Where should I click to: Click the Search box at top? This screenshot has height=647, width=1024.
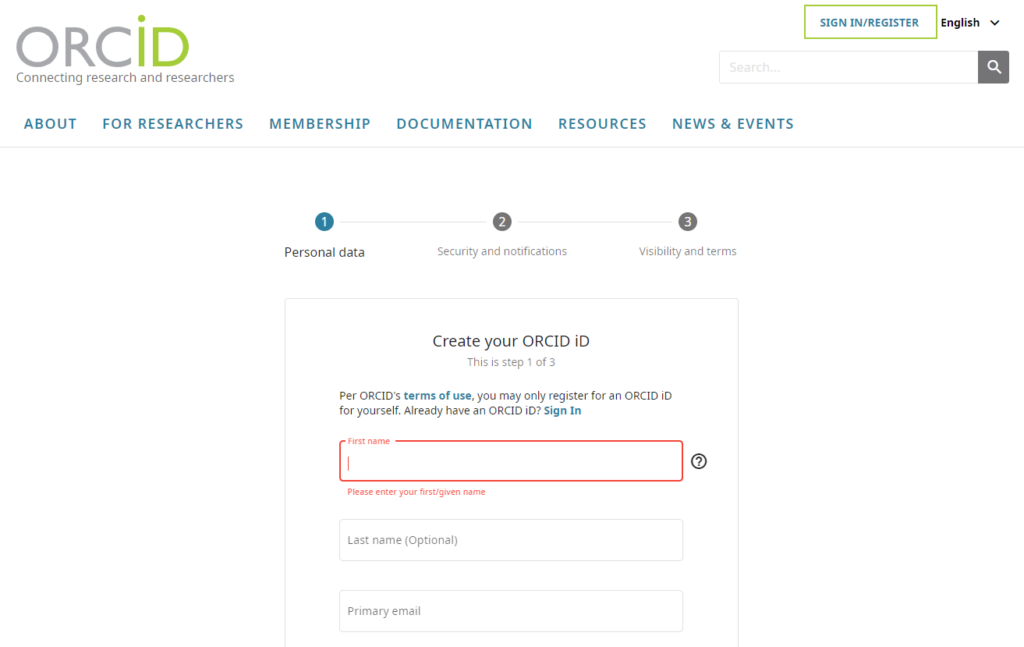click(x=847, y=67)
